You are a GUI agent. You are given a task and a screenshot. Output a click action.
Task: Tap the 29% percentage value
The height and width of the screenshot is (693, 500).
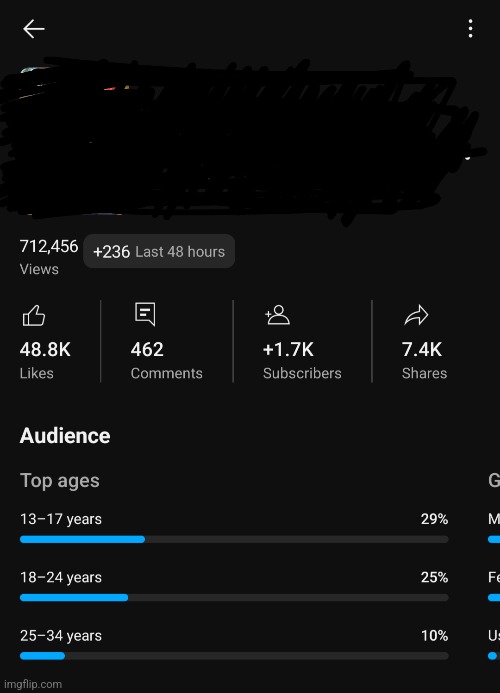[x=434, y=519]
